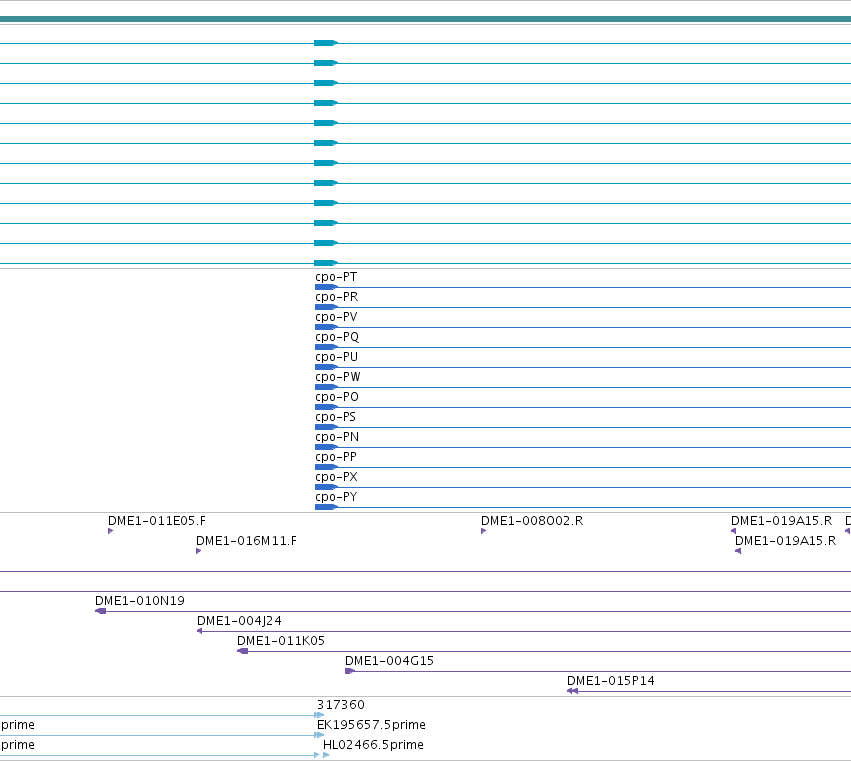Click the cpo-PT transcript label
Image resolution: width=851 pixels, height=761 pixels.
[336, 277]
